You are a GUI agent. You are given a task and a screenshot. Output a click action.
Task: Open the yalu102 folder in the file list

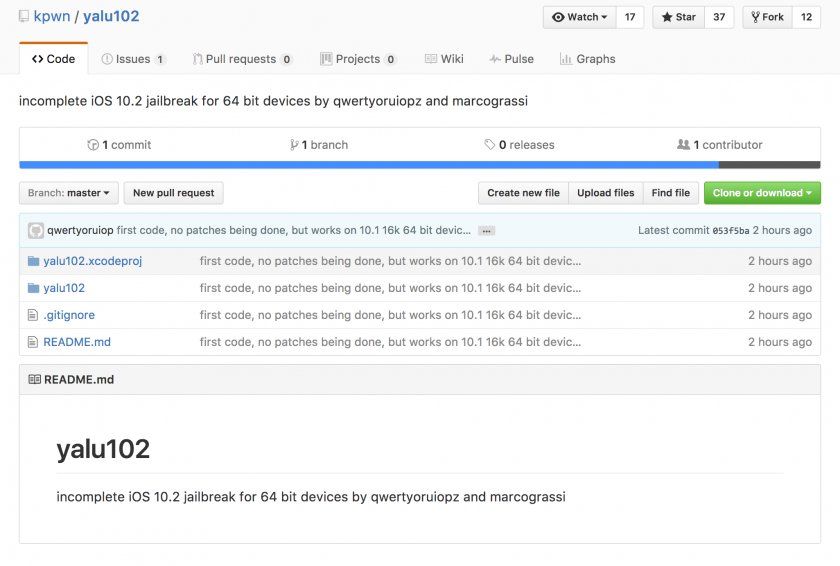[x=64, y=288]
